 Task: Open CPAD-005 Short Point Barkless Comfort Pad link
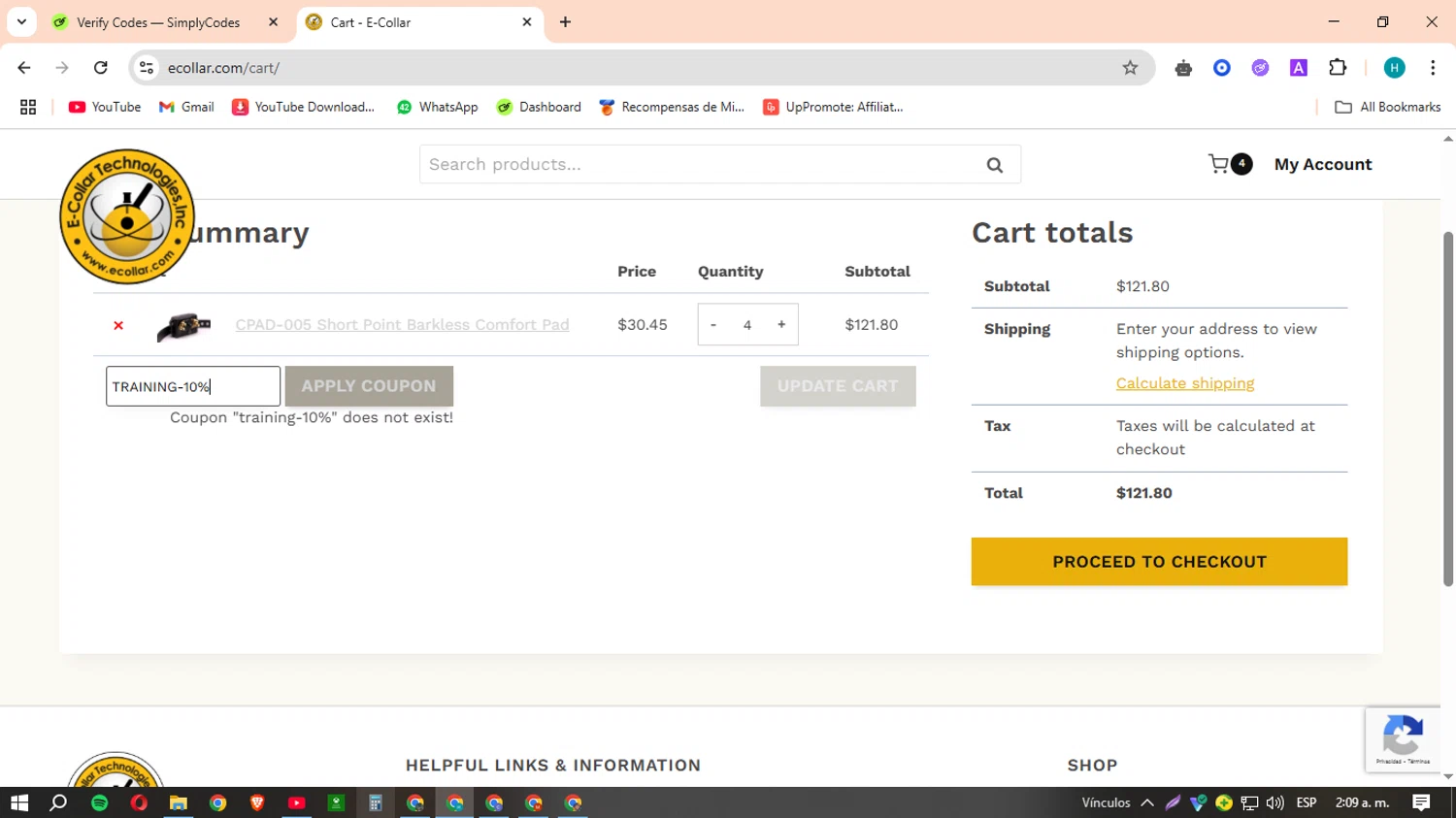click(402, 325)
